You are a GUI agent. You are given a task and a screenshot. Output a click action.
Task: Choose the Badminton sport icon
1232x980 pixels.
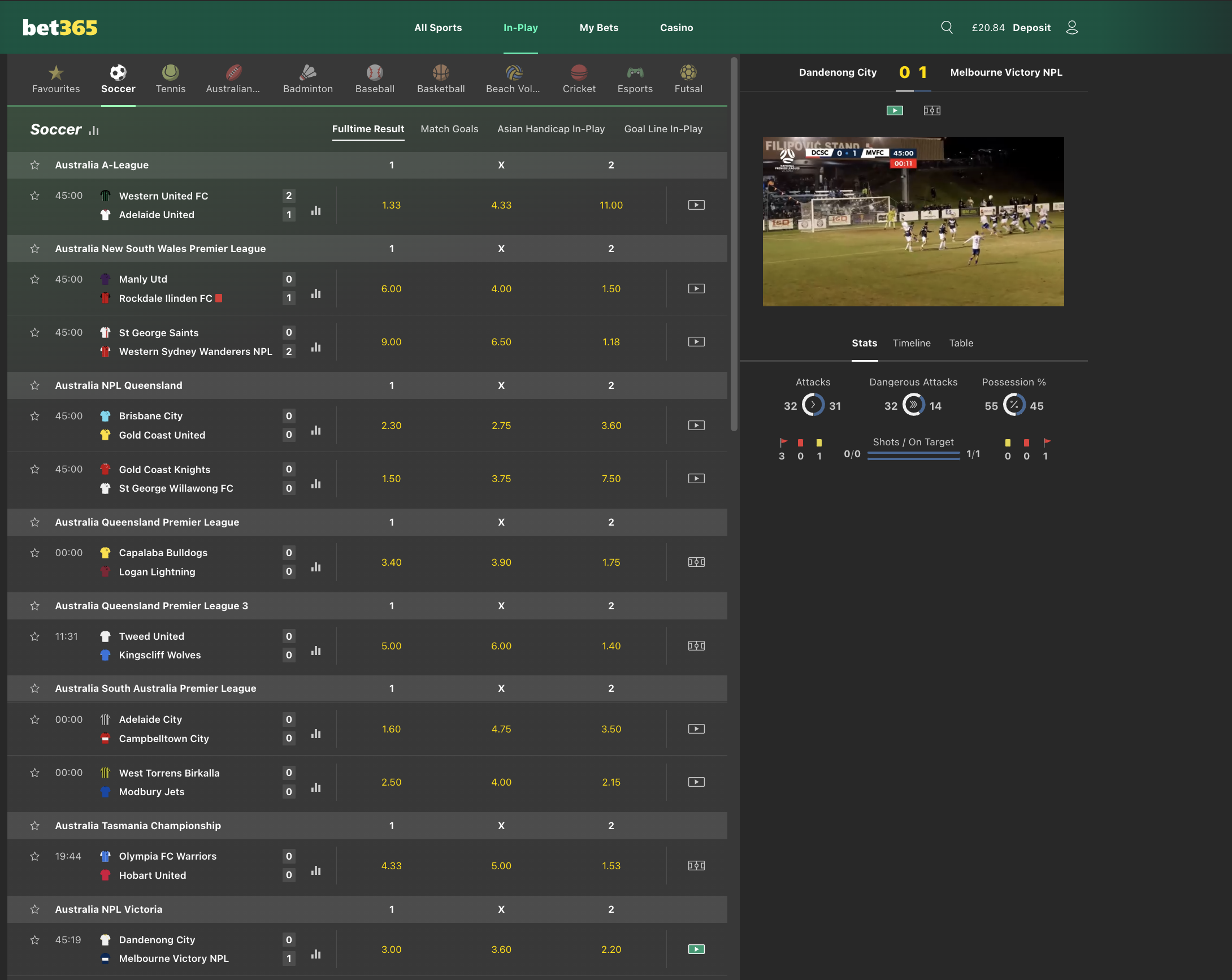(307, 79)
